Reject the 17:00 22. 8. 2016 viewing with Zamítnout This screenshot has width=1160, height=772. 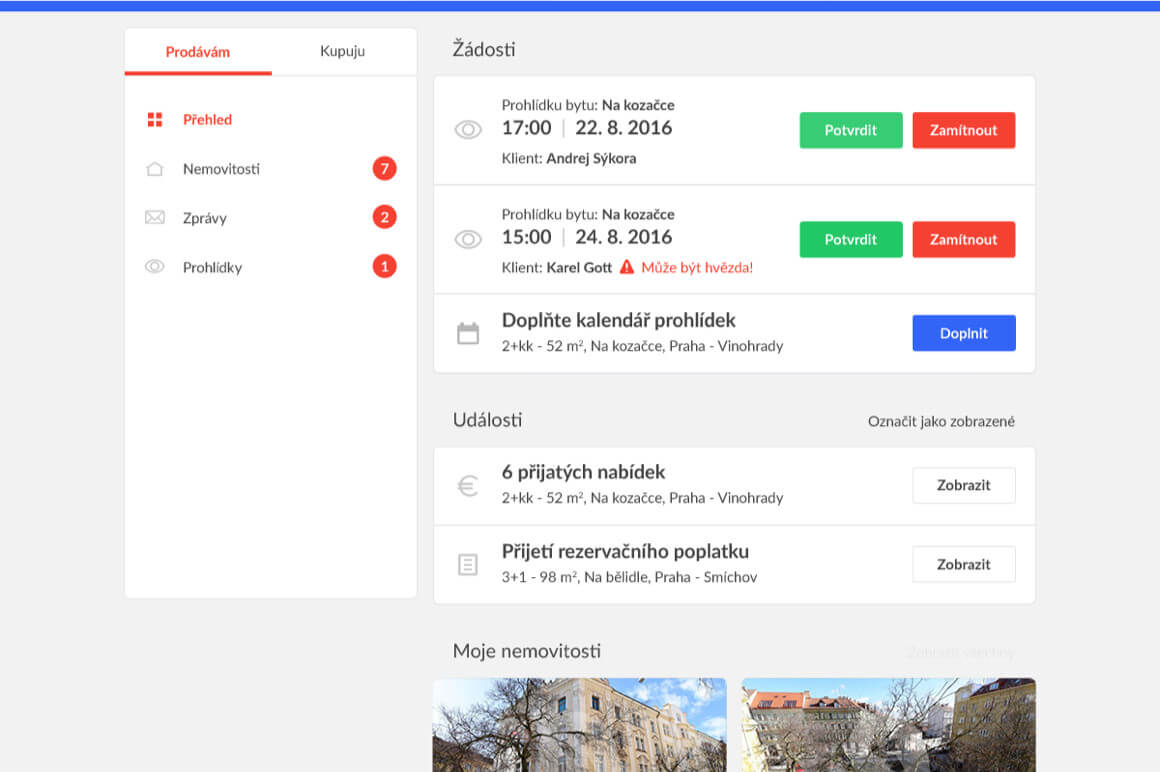click(963, 130)
